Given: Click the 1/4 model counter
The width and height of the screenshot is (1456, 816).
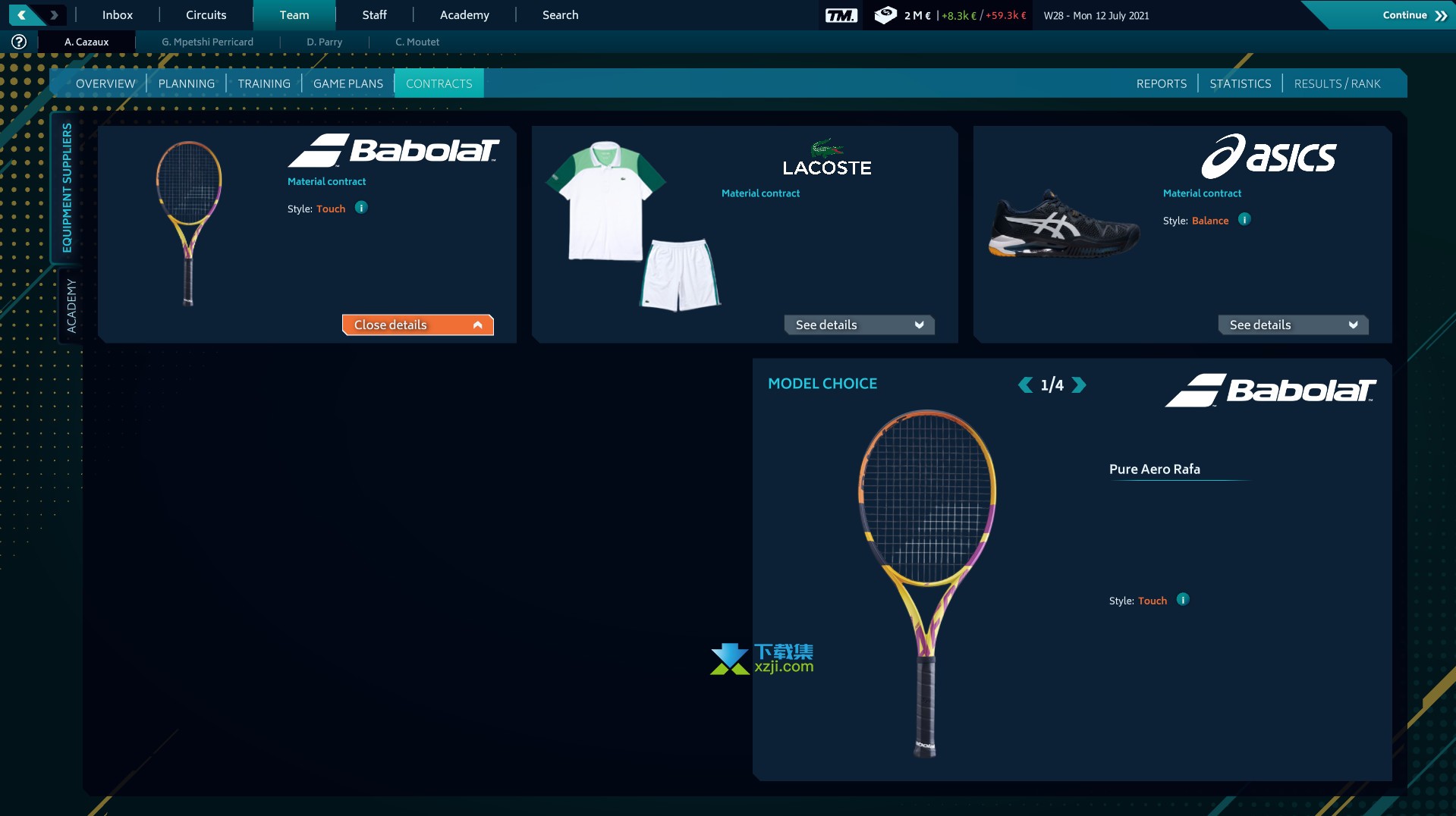Looking at the screenshot, I should [1052, 384].
